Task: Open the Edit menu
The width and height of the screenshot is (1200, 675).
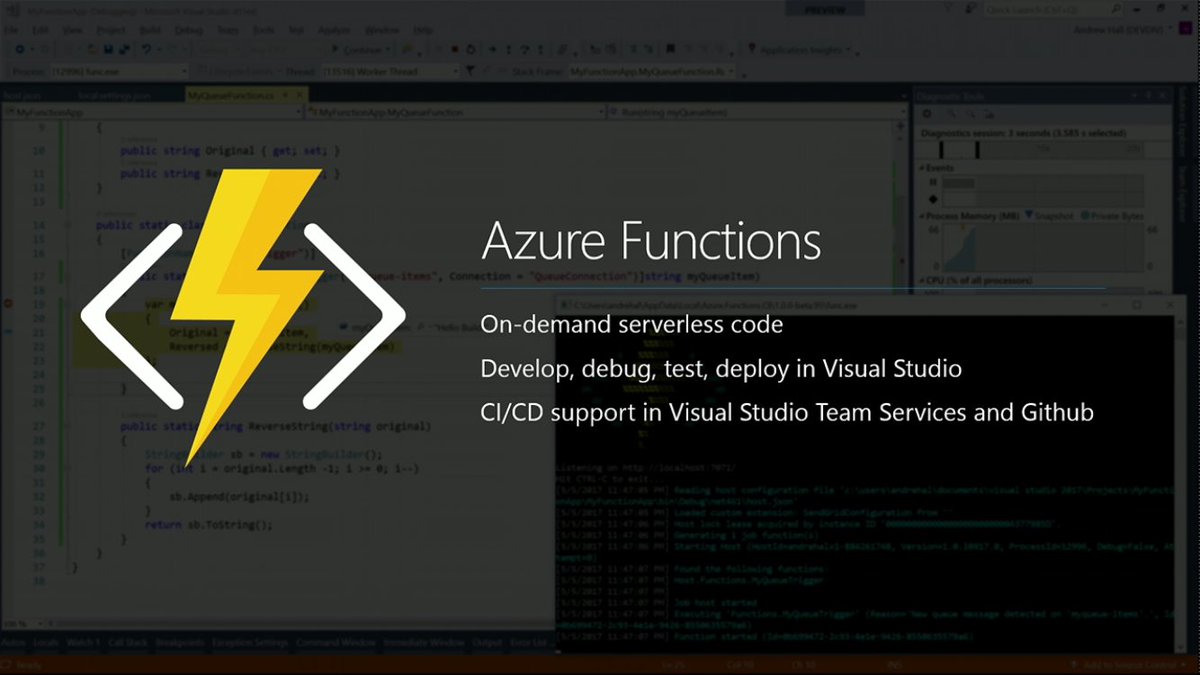Action: [41, 30]
